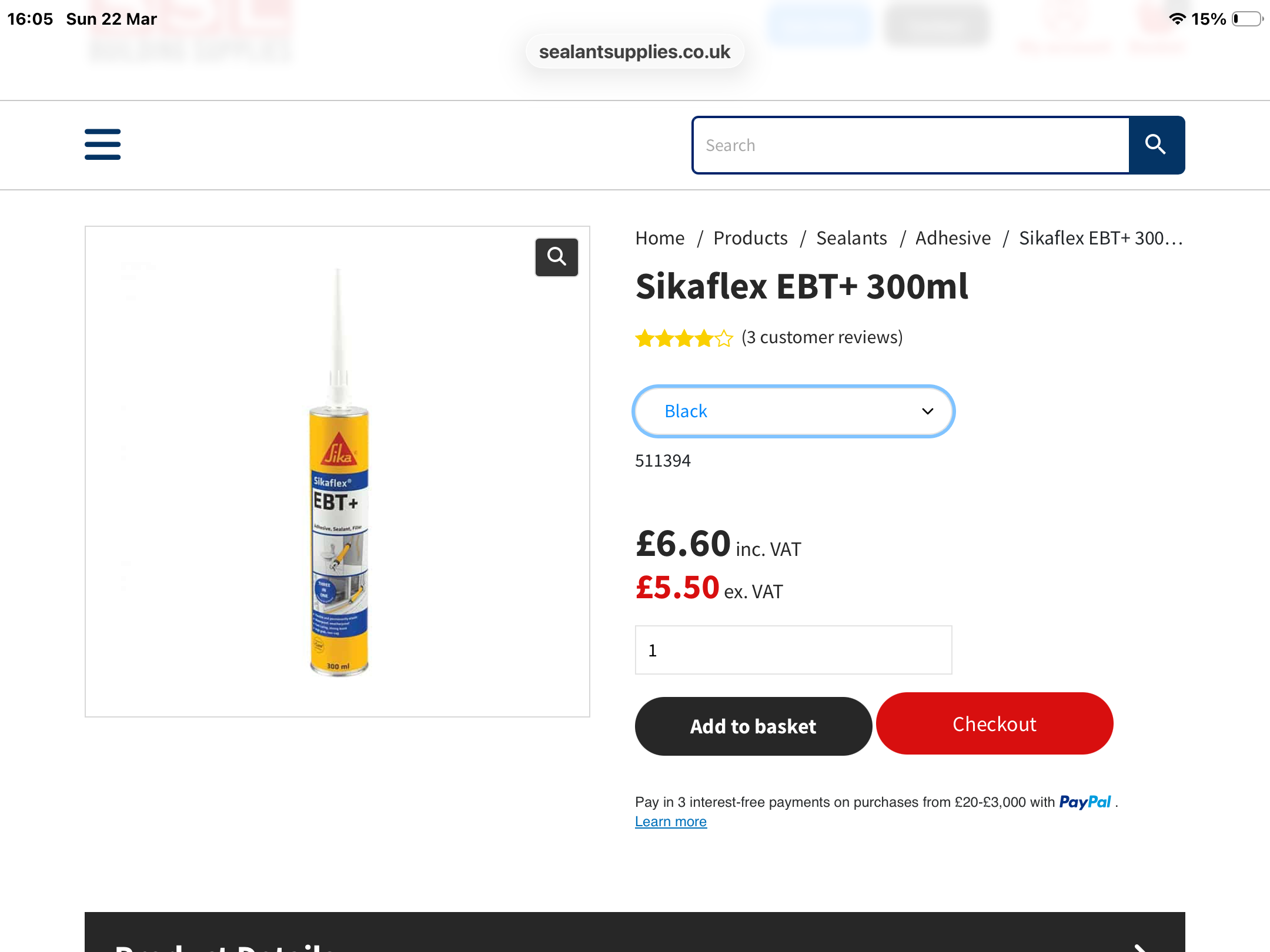Open the Products breadcrumb link
1270x952 pixels.
click(x=750, y=238)
